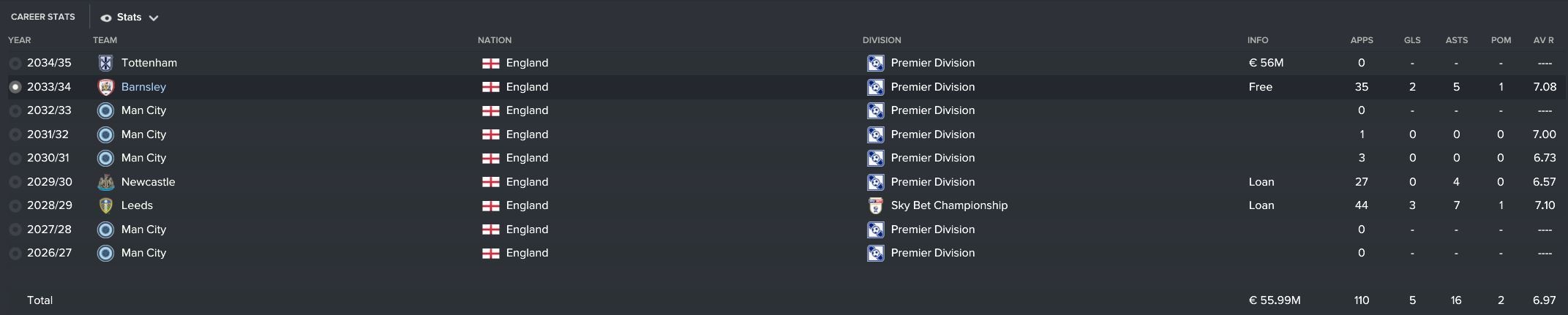Sort by the APPS column header

[x=1361, y=40]
